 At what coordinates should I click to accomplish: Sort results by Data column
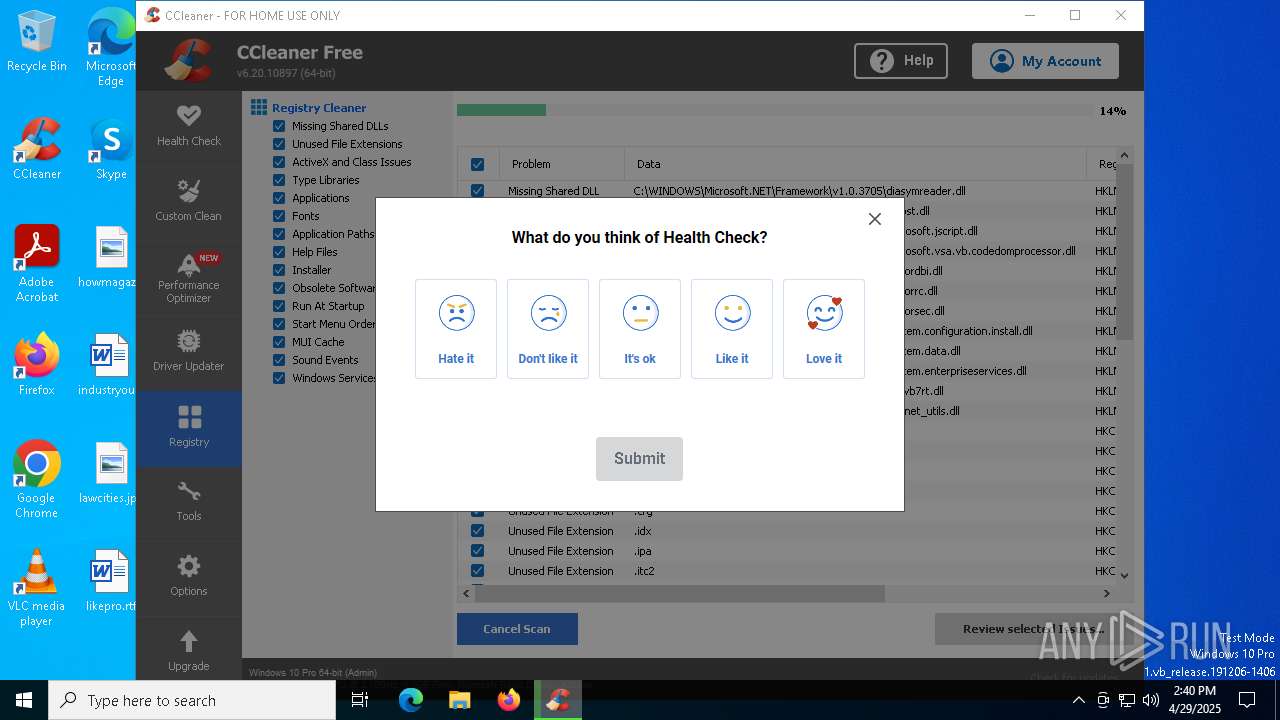tap(856, 164)
